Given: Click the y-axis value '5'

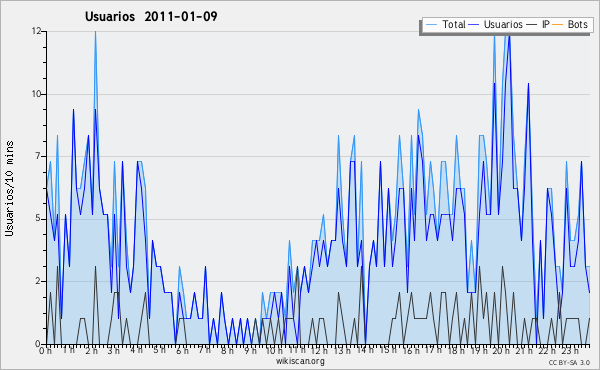Looking at the screenshot, I should click(x=38, y=218).
